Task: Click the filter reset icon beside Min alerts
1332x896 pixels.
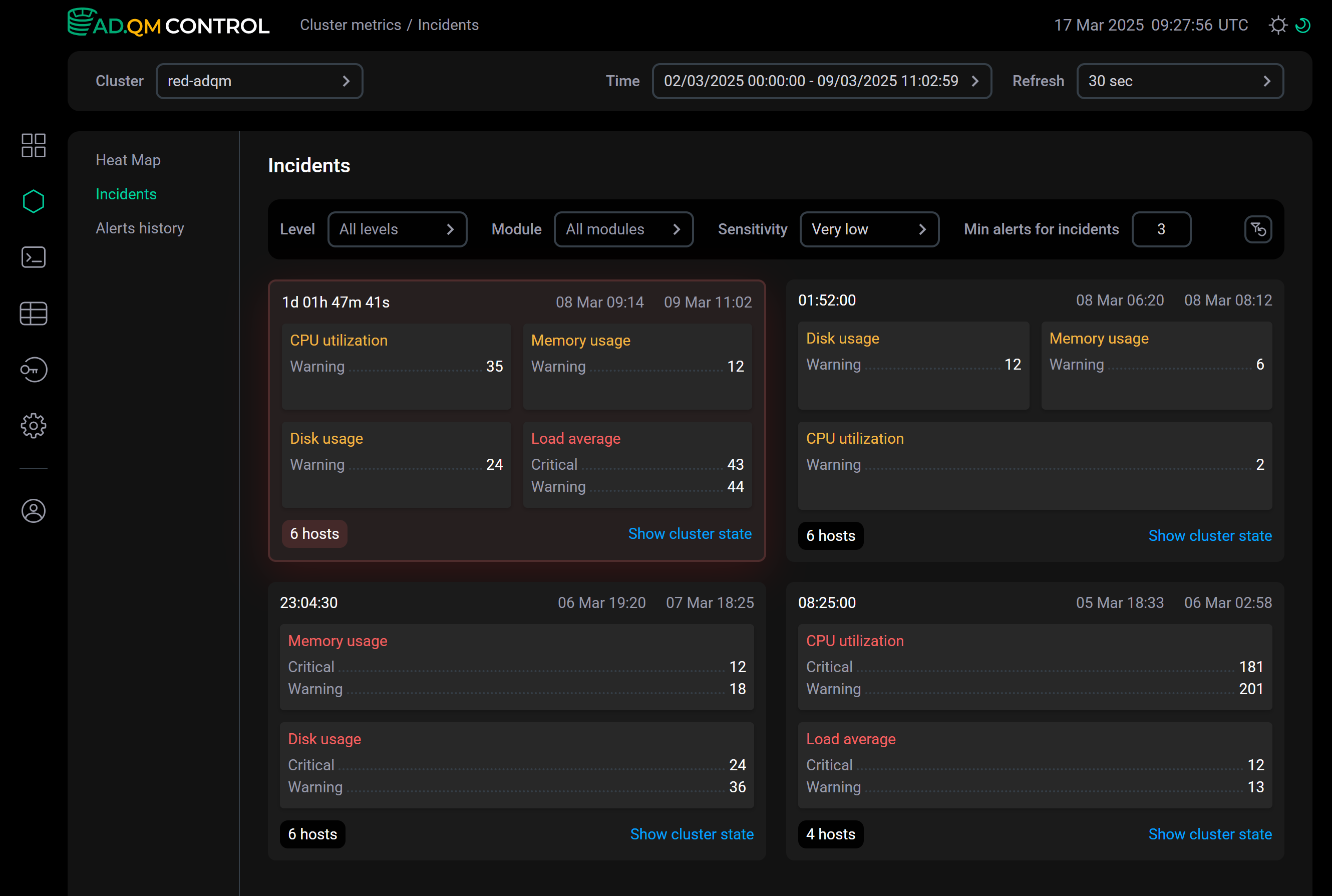Action: (x=1258, y=229)
